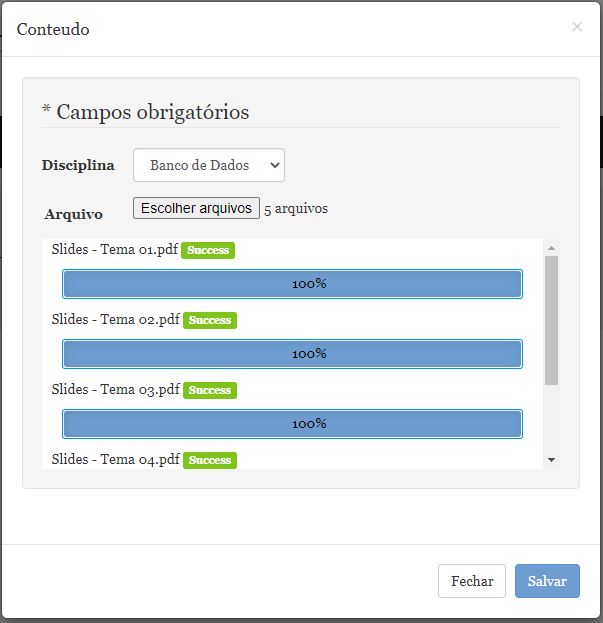Click the Escolher arquivos button
603x623 pixels.
tap(196, 208)
